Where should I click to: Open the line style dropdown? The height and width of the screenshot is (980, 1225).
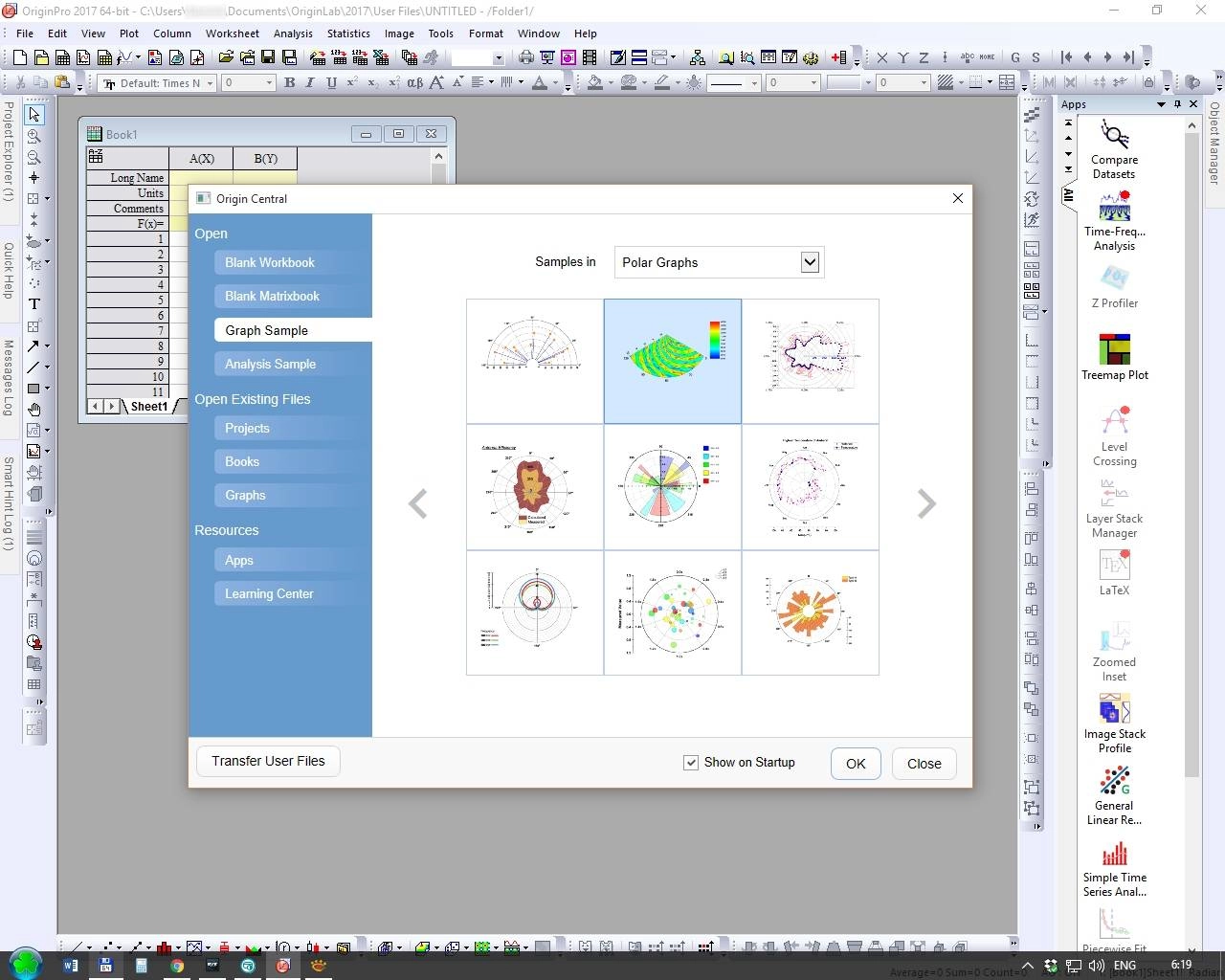(x=754, y=83)
